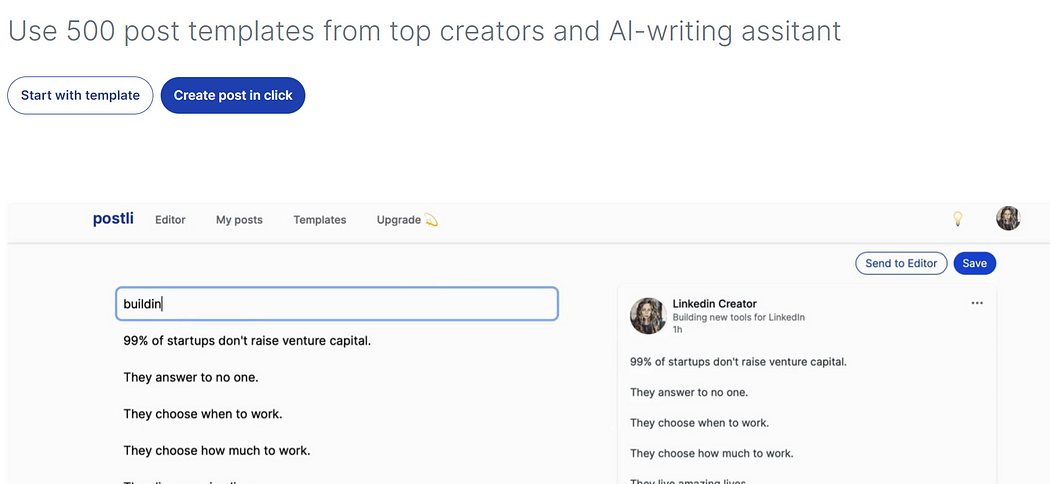Viewport: 1050px width, 484px height.
Task: Click the postli logo
Action: [x=113, y=218]
